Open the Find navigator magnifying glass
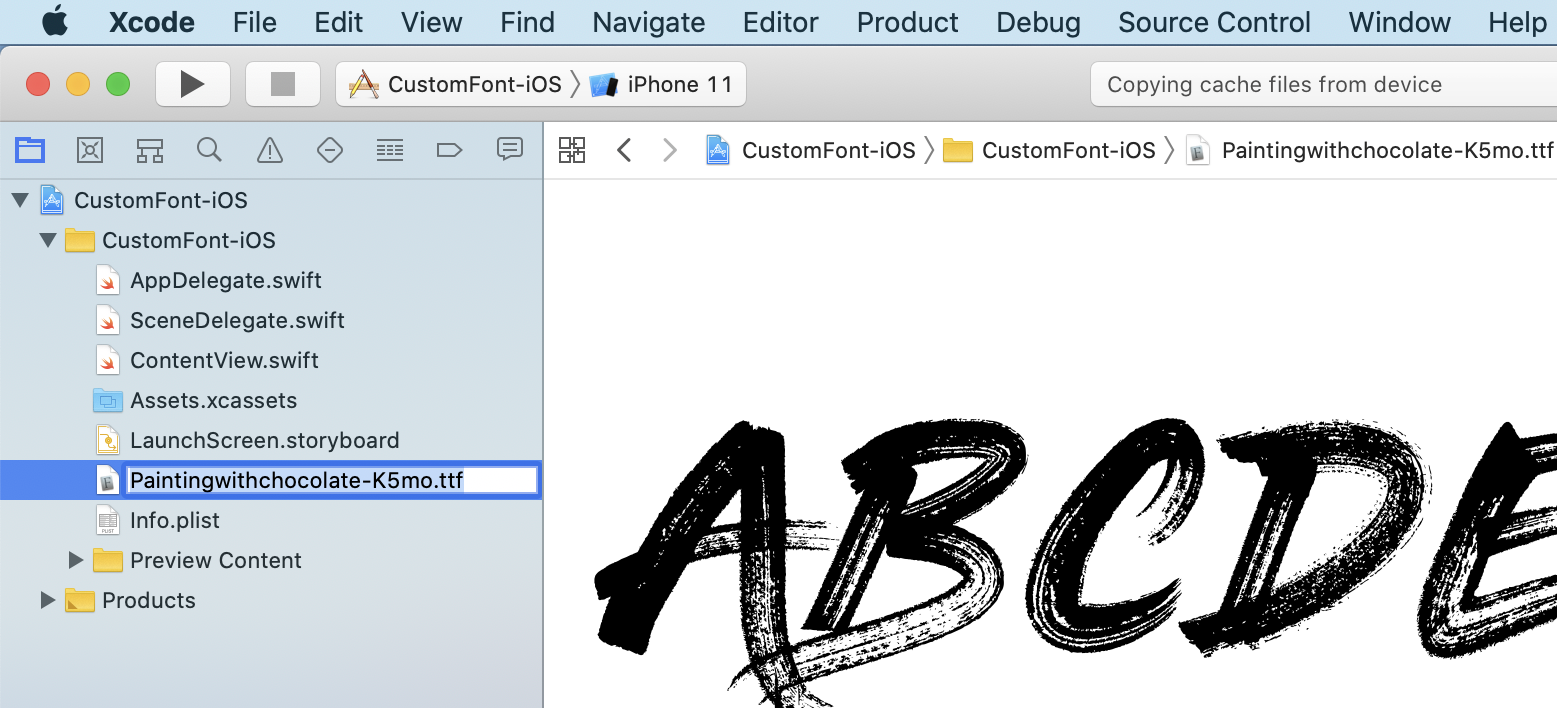Screen dimensions: 1557x708 pos(209,150)
